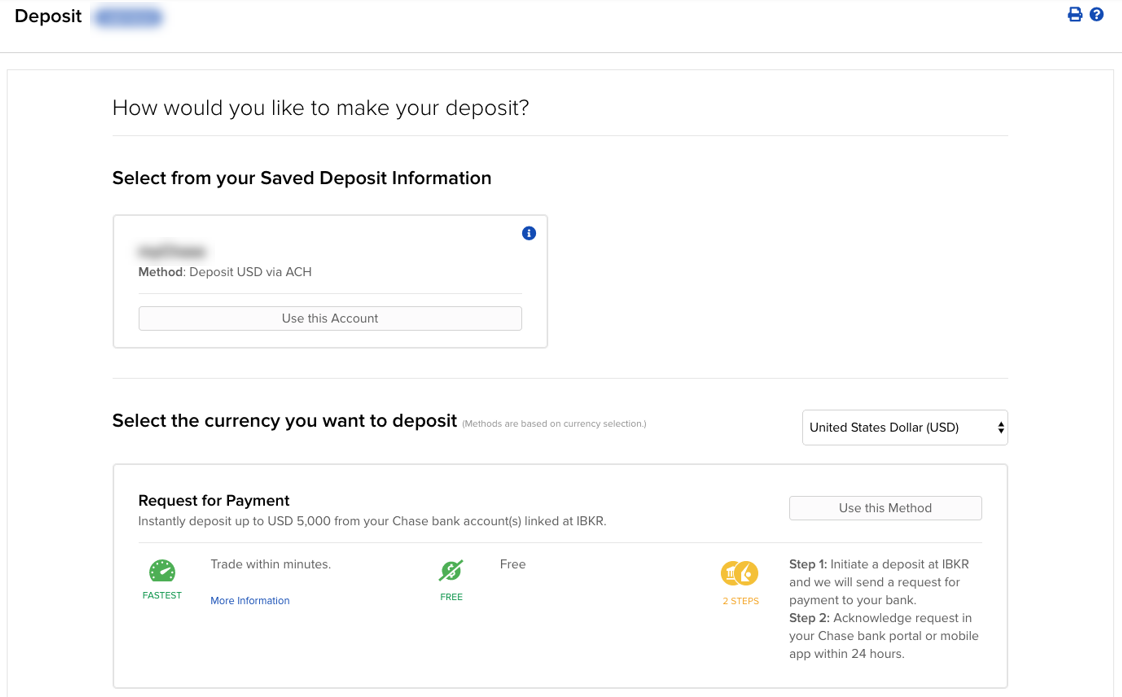Click the 2 STEPS label text

[740, 600]
